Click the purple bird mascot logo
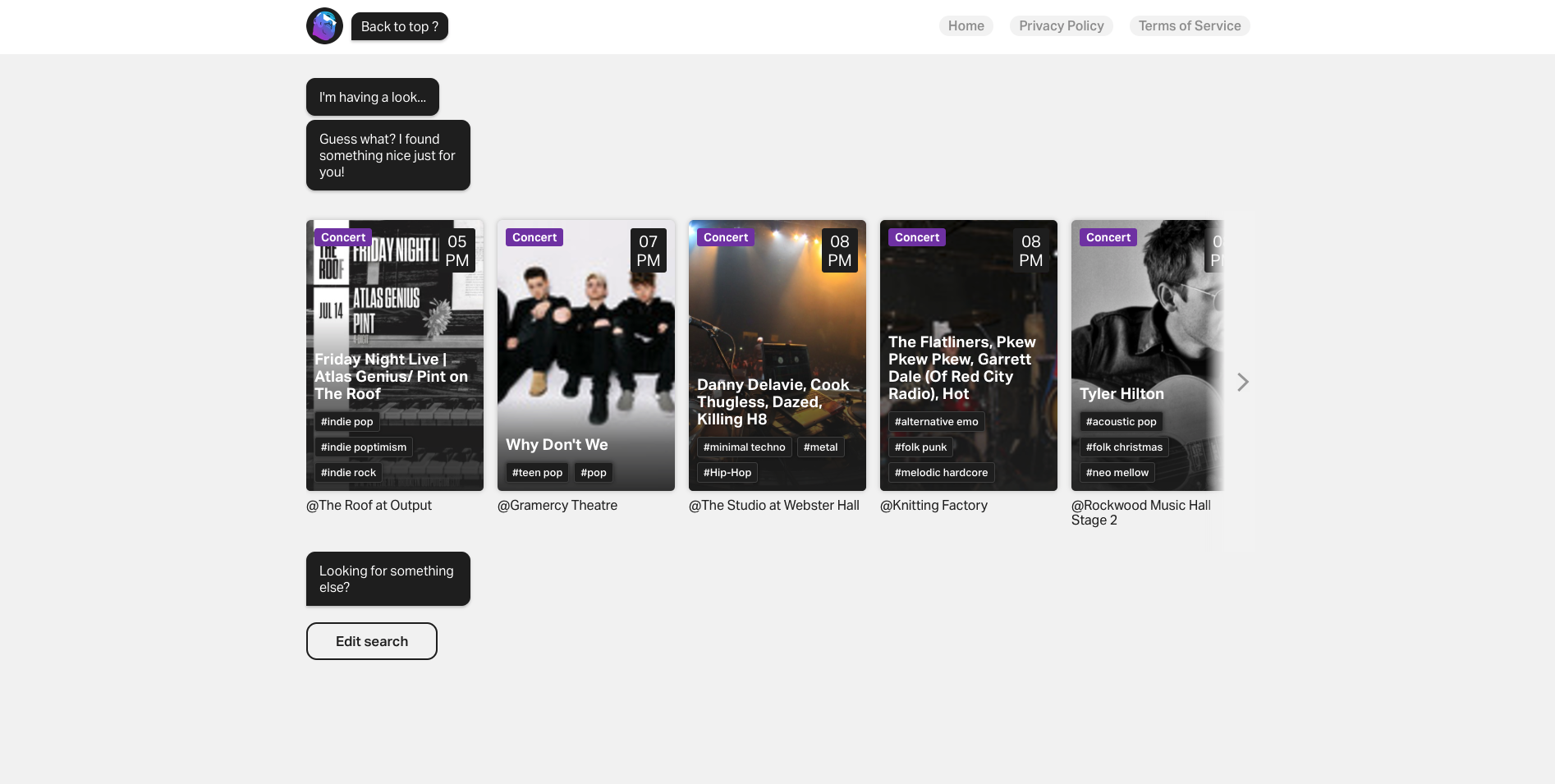The width and height of the screenshot is (1555, 784). tap(324, 26)
